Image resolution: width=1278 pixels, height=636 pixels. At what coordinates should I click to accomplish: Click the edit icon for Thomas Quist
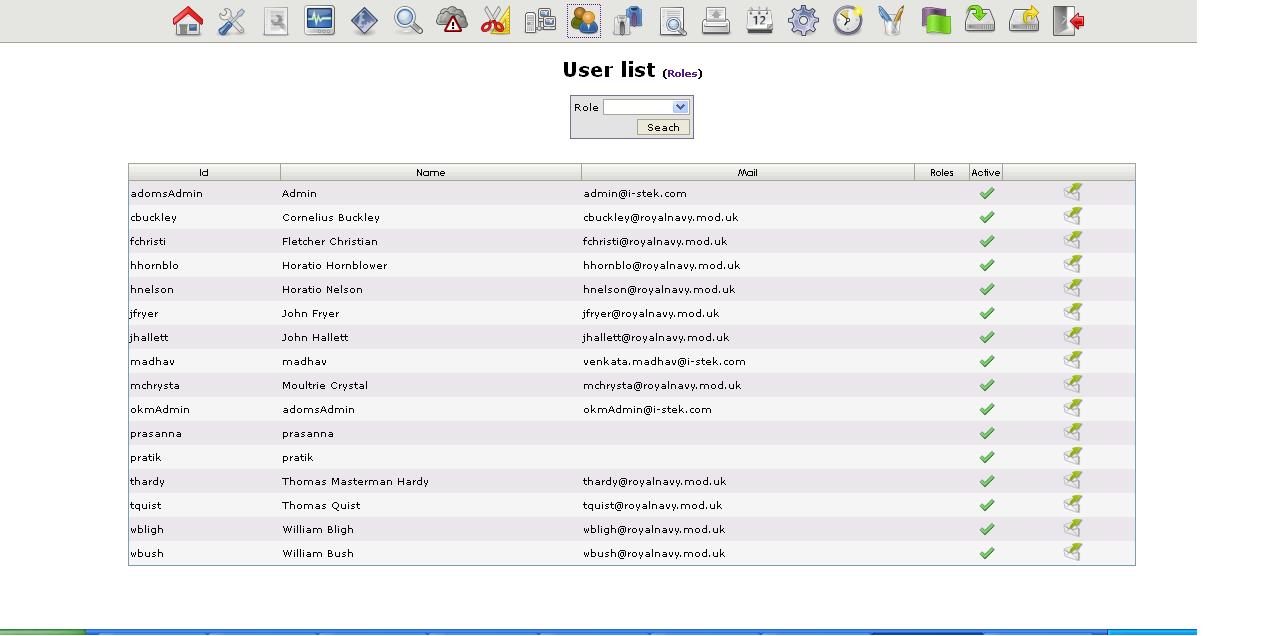pyautogui.click(x=1074, y=504)
